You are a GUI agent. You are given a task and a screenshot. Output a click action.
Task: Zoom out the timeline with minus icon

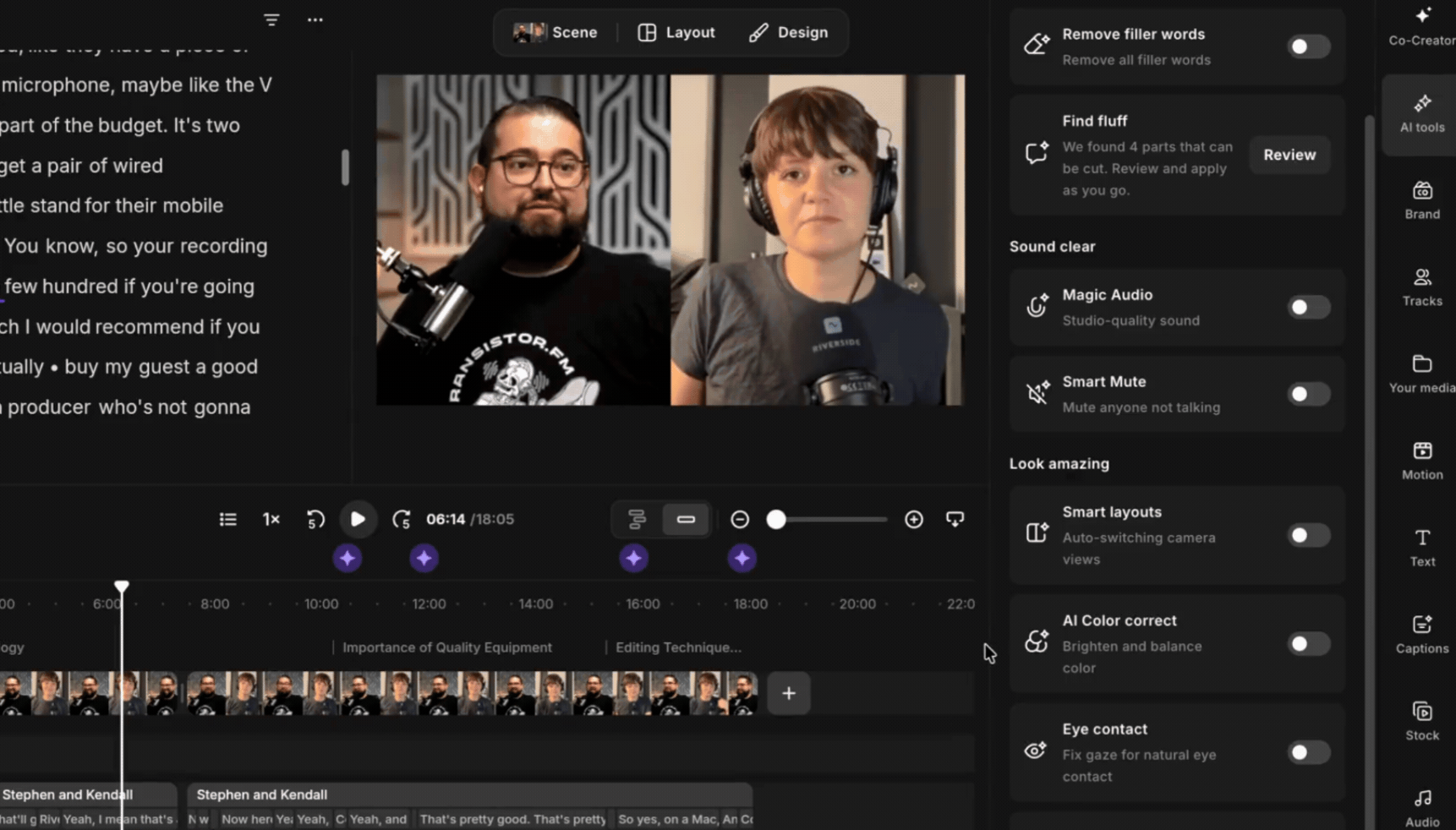tap(740, 519)
